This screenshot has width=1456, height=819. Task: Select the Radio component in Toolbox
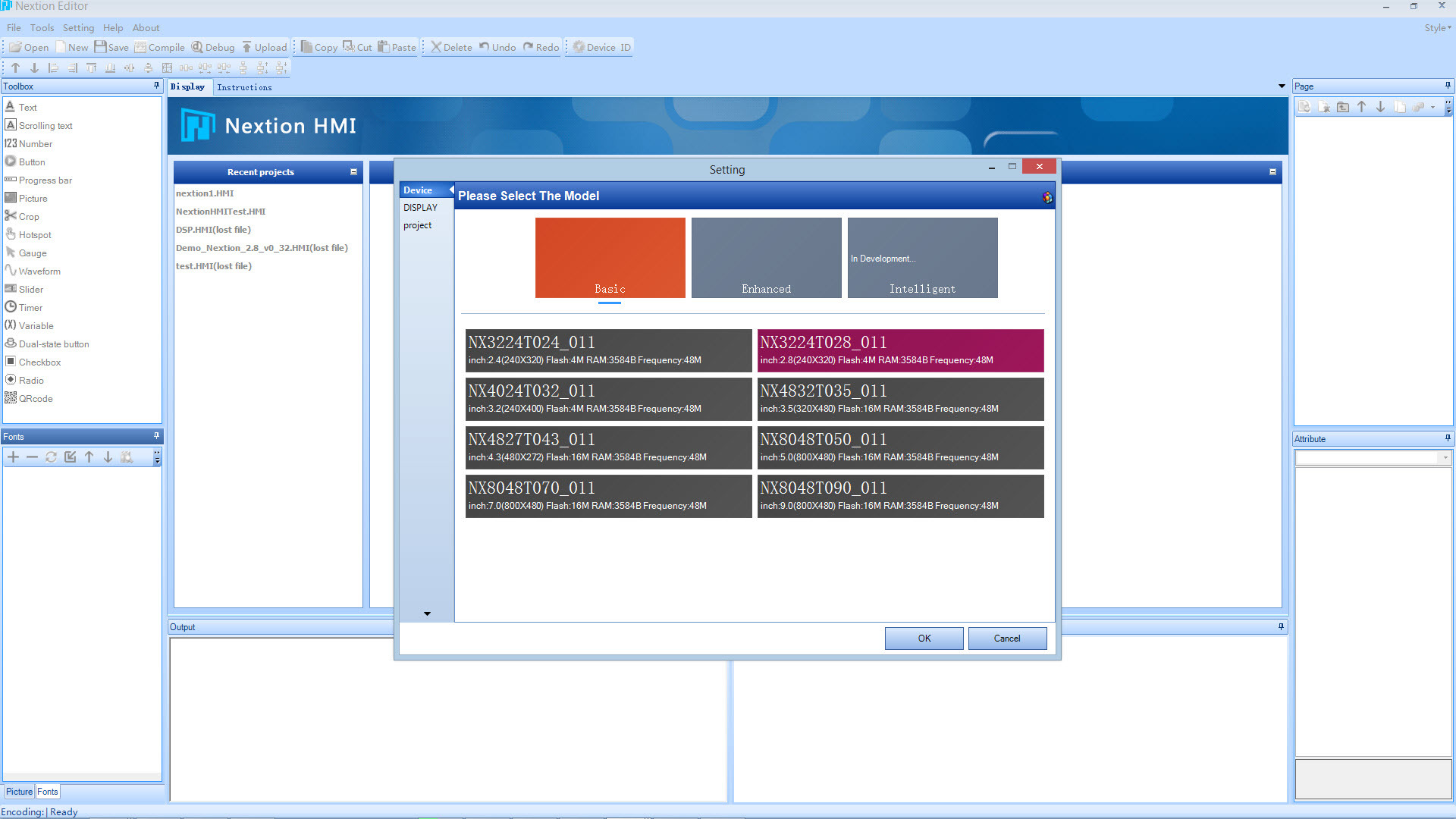click(x=30, y=380)
